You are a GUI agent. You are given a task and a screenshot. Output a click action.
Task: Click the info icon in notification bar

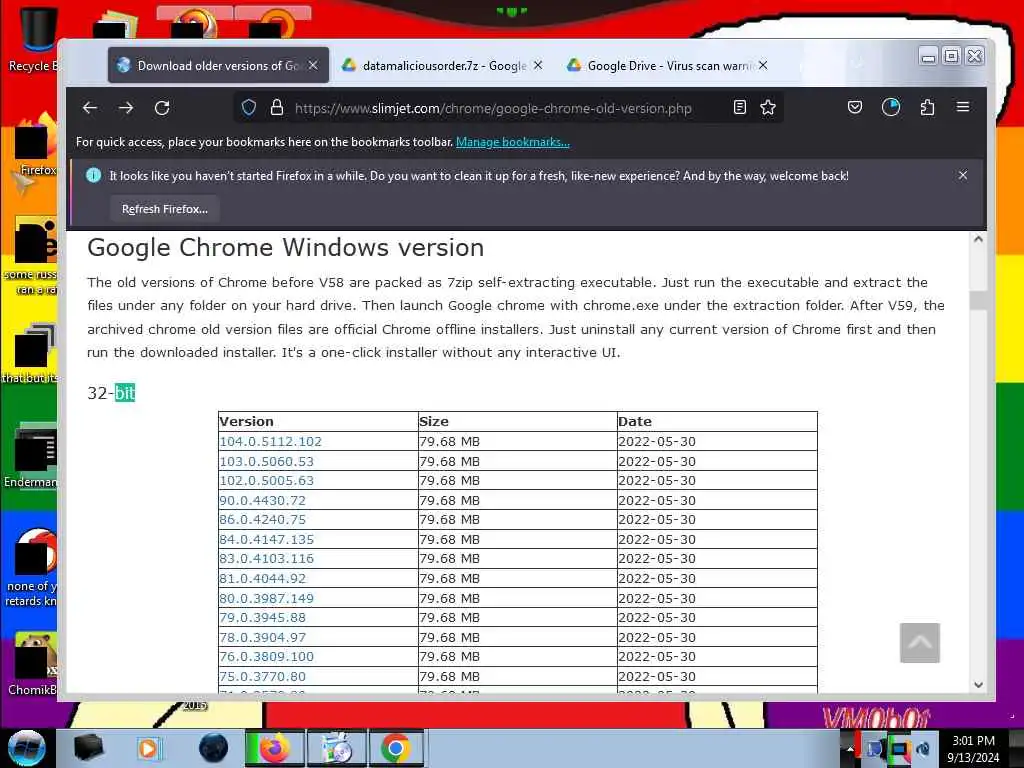(93, 175)
